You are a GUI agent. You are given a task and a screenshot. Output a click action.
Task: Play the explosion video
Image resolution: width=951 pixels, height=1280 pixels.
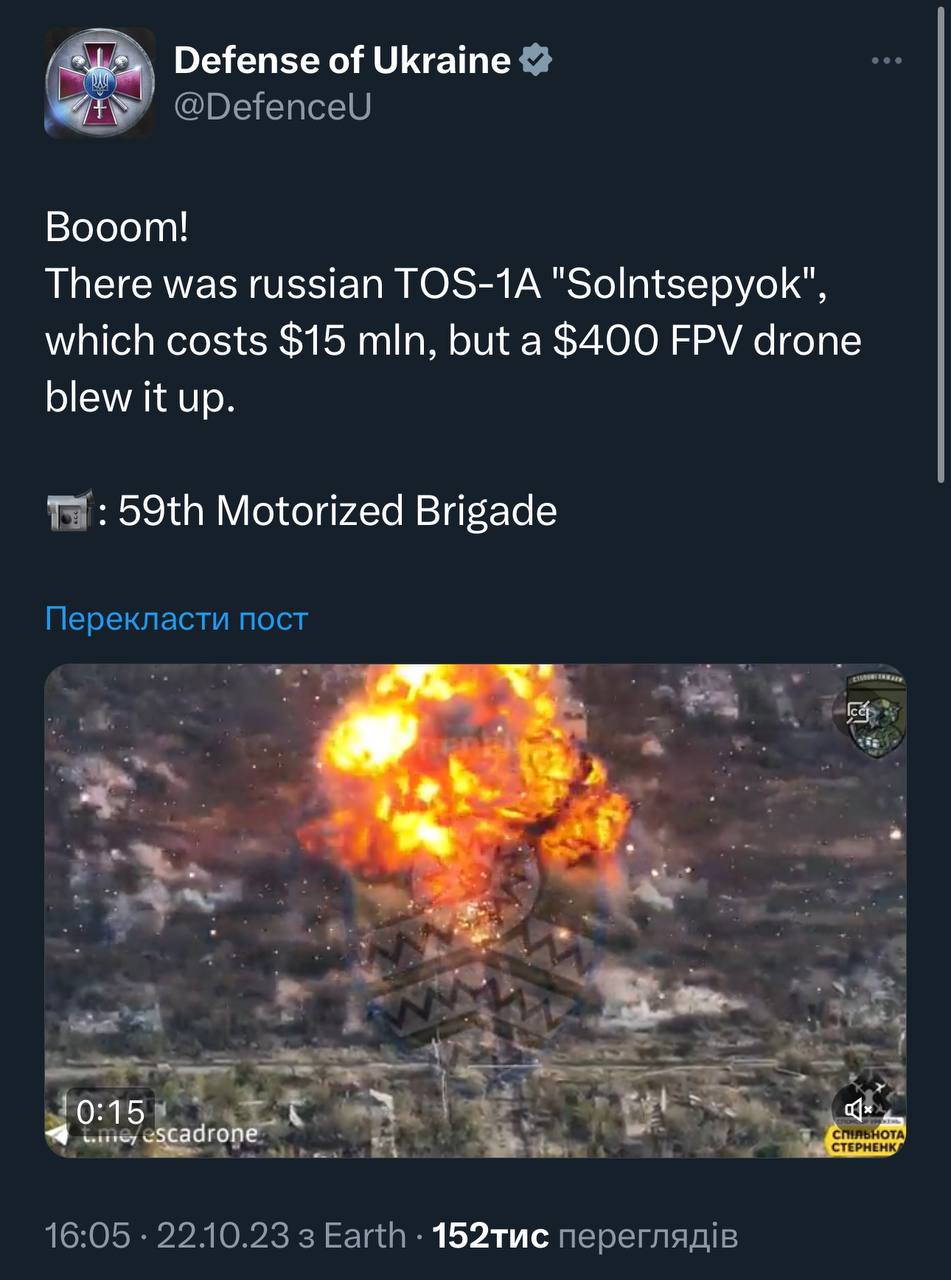click(476, 911)
